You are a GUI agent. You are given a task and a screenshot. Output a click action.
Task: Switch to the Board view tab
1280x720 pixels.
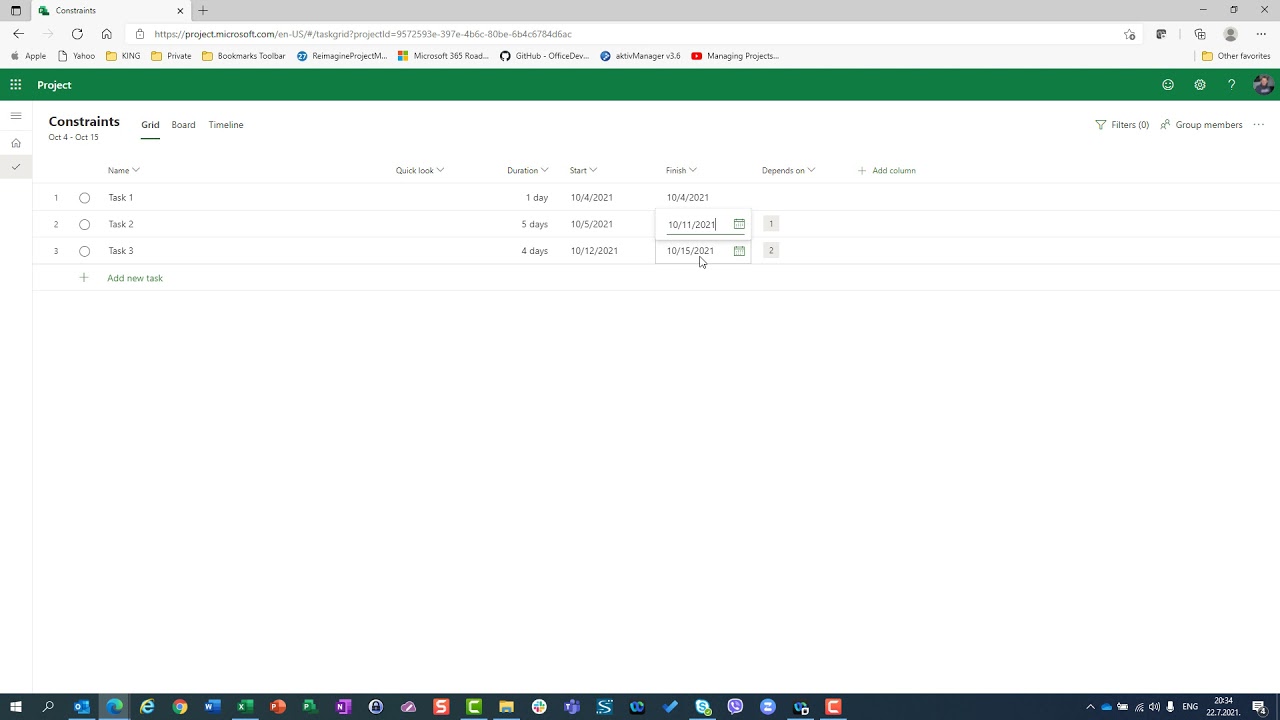183,125
